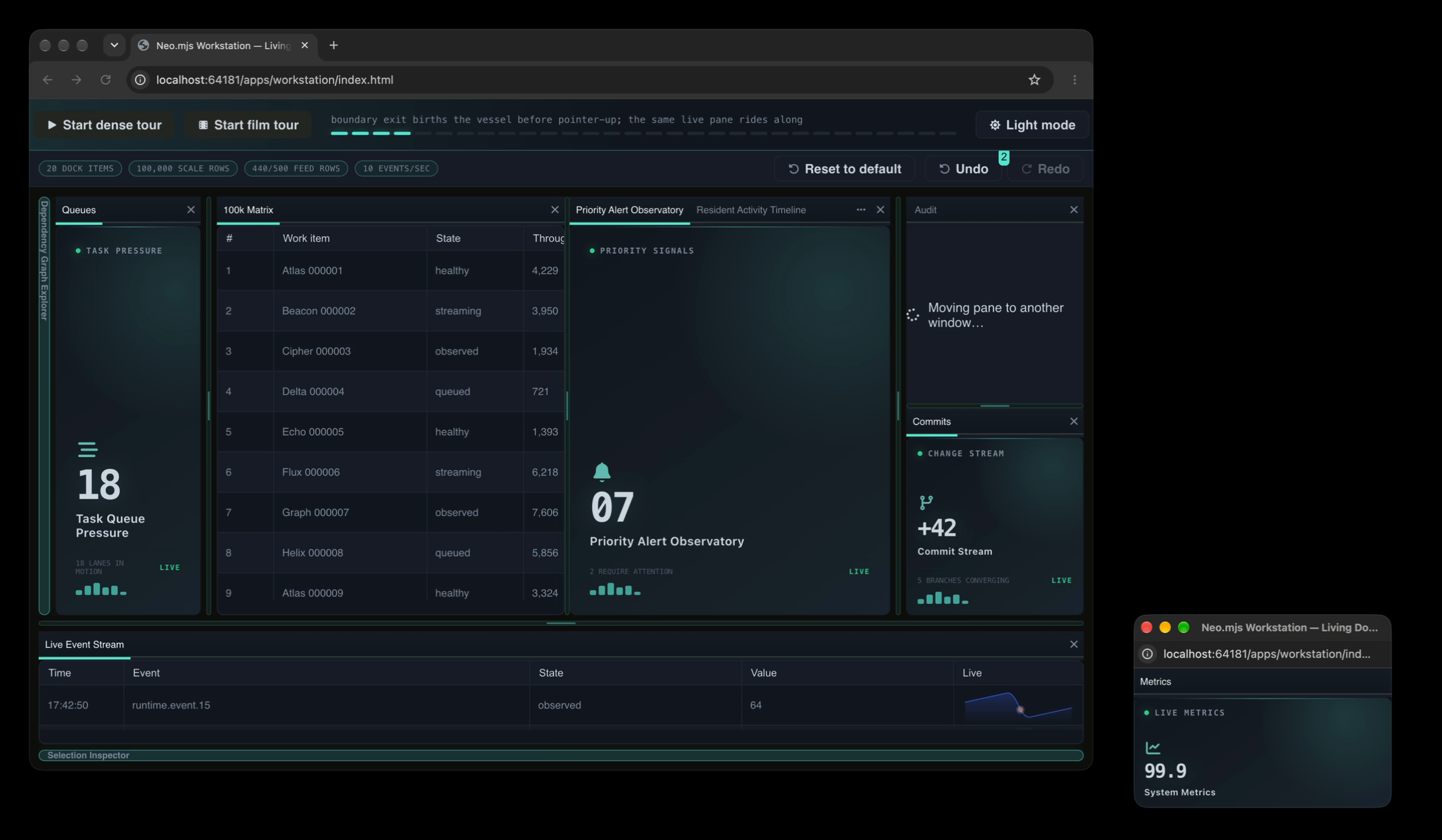The height and width of the screenshot is (840, 1442).
Task: Toggle Light mode
Action: [1032, 125]
